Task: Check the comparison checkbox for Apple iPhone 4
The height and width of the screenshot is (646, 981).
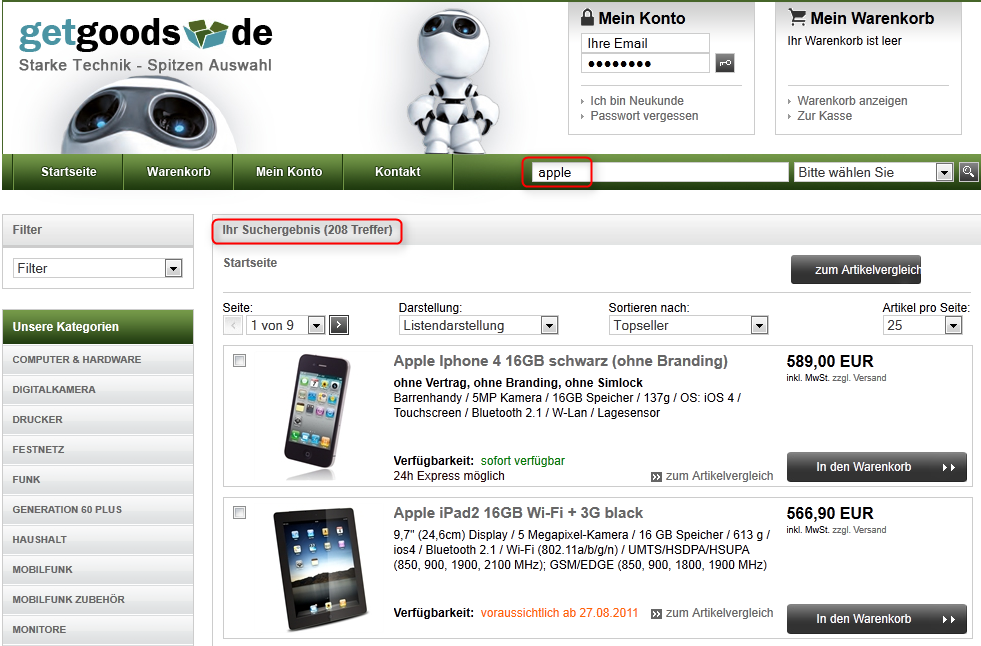Action: (x=239, y=361)
